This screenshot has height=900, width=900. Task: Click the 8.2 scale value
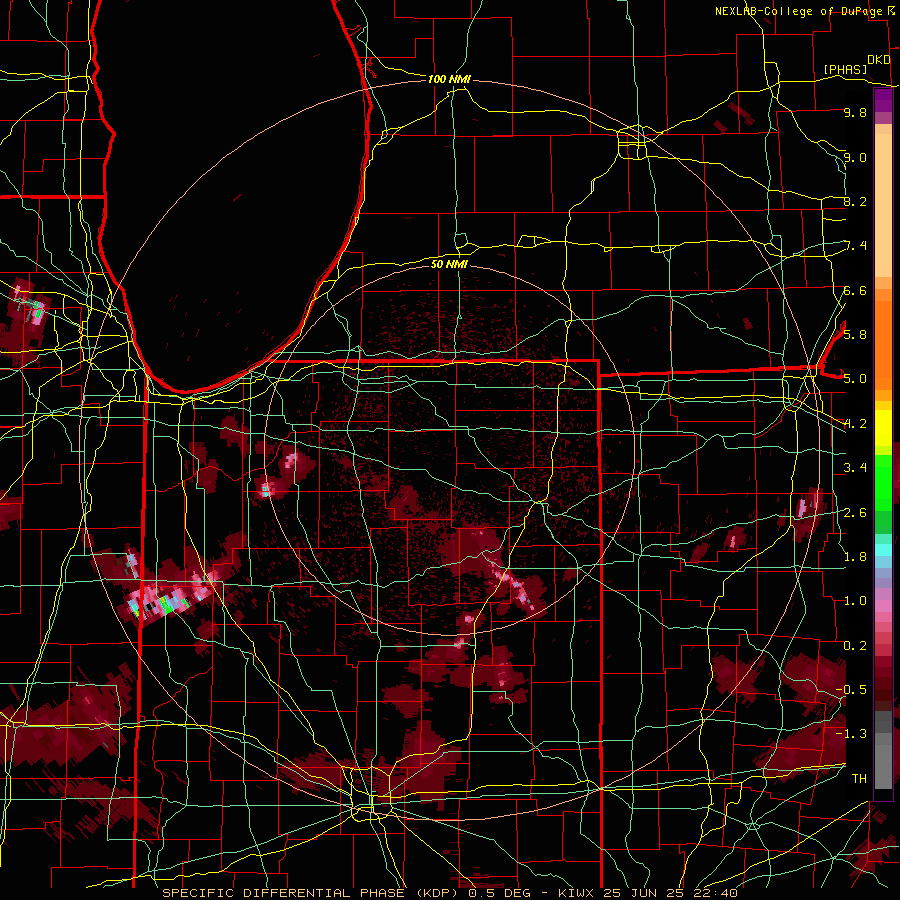pyautogui.click(x=855, y=201)
